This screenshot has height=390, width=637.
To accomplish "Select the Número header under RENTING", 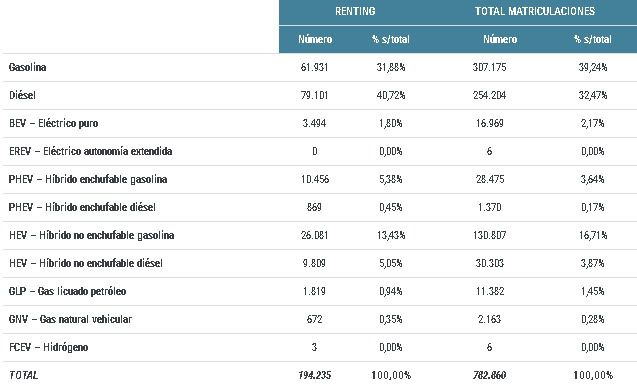I will 315,39.
